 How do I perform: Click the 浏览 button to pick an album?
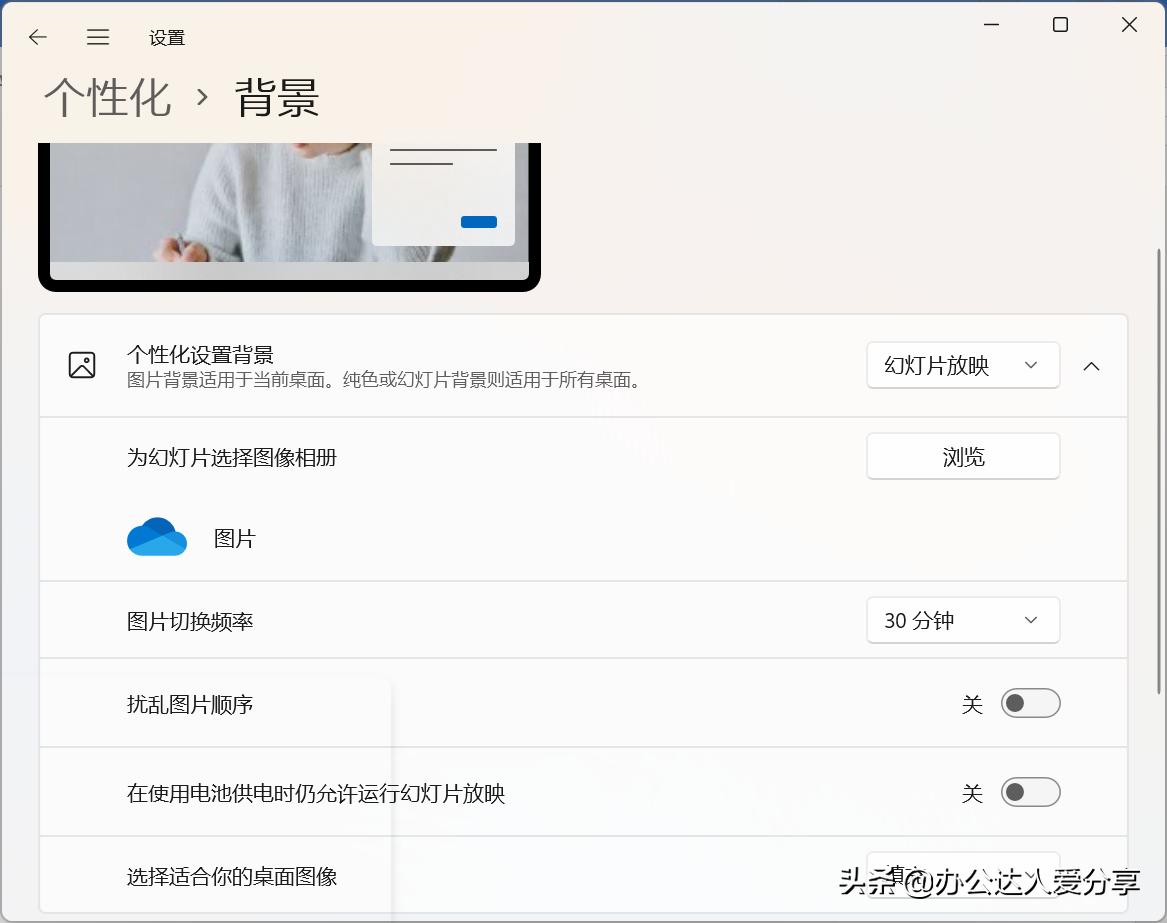pyautogui.click(x=962, y=456)
